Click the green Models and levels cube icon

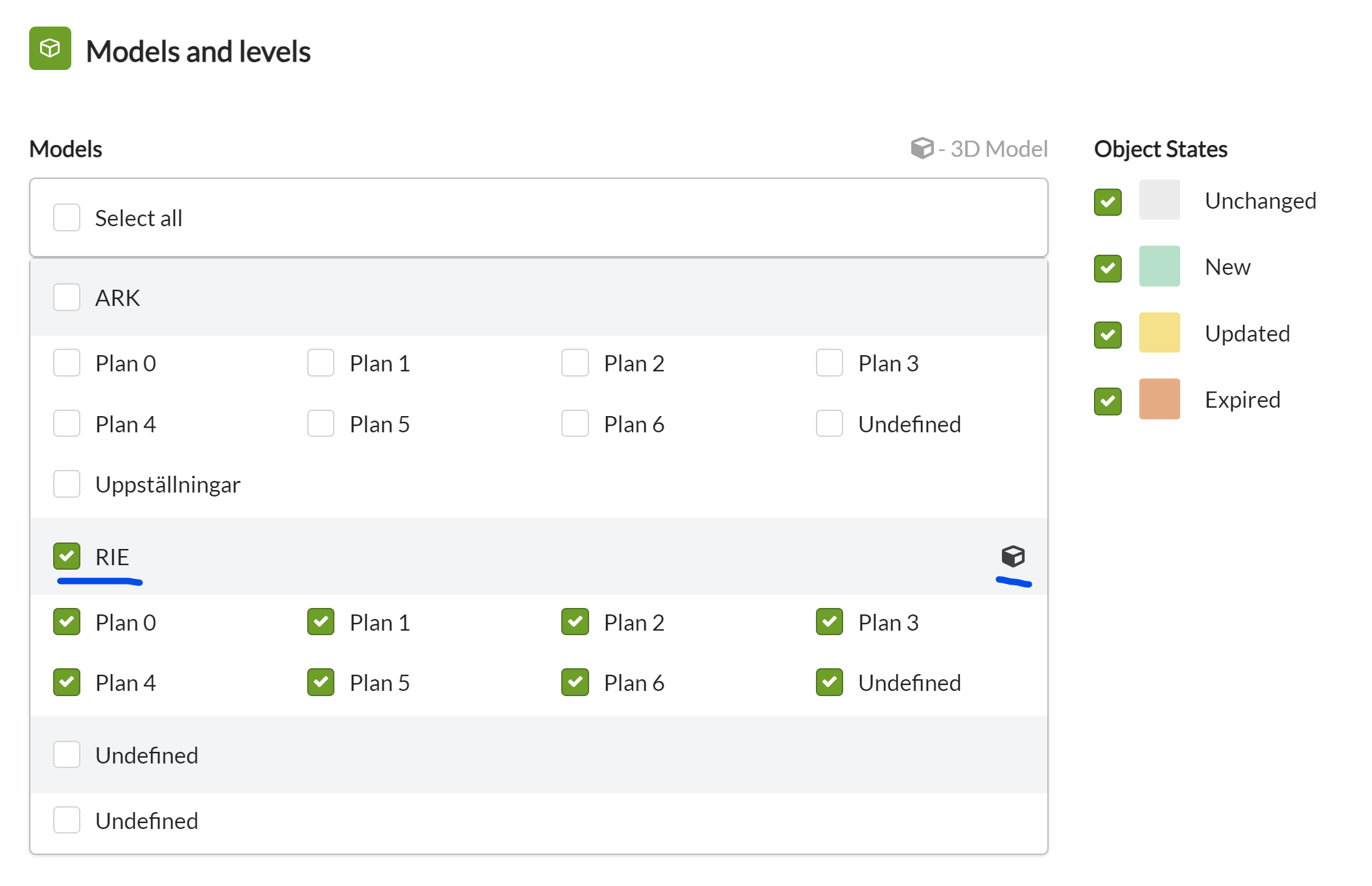click(50, 48)
